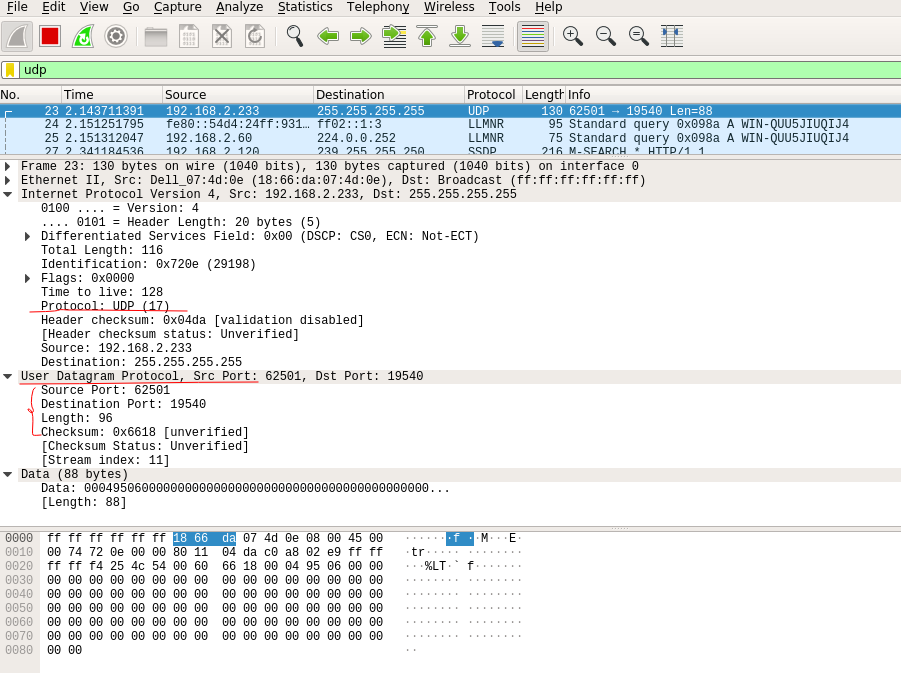
Task: Toggle auto-scroll during live capture
Action: (x=493, y=36)
